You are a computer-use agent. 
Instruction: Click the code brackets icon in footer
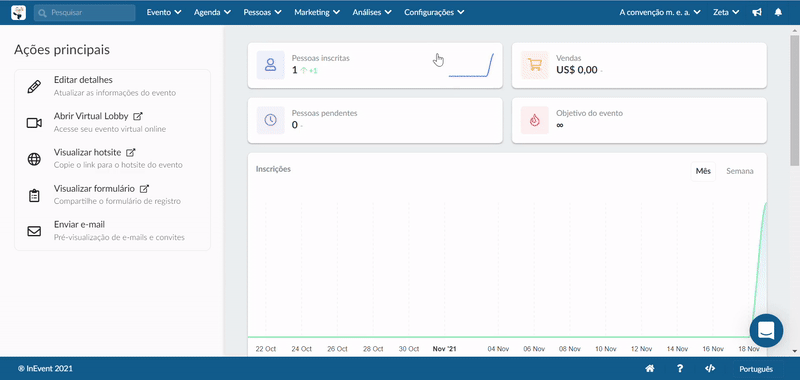pos(709,369)
